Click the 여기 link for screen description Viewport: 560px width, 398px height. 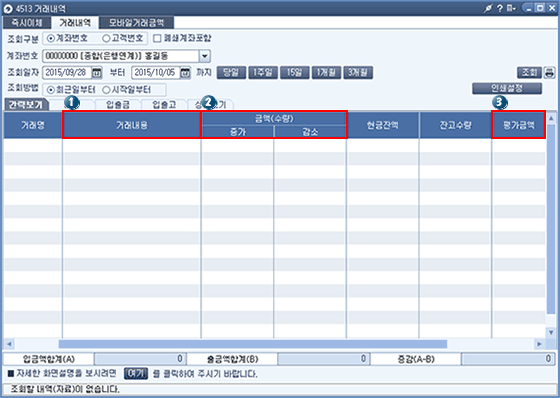click(x=136, y=374)
